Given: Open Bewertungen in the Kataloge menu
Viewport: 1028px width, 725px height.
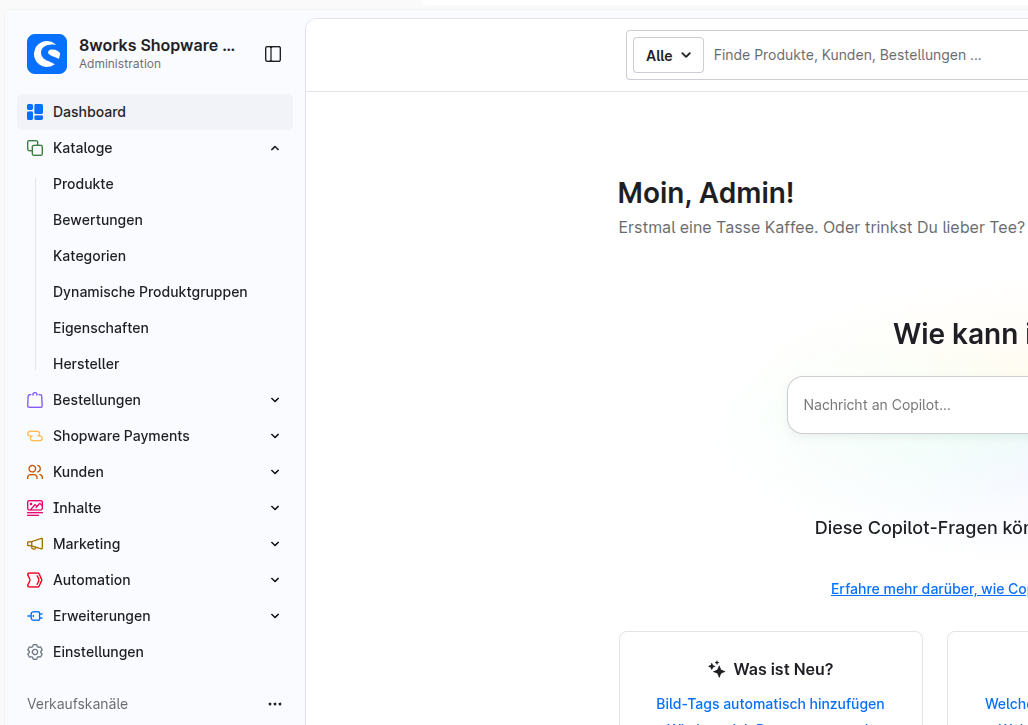Looking at the screenshot, I should (x=98, y=220).
